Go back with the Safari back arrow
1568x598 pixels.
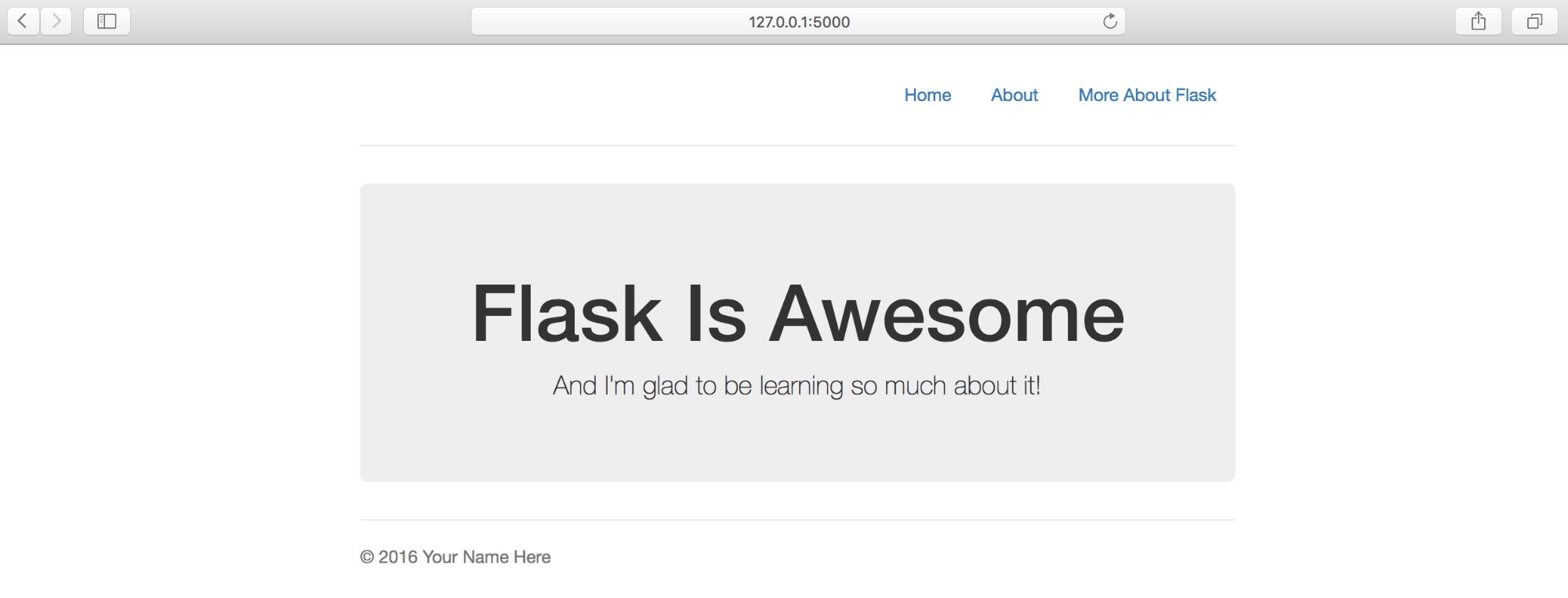pos(24,21)
